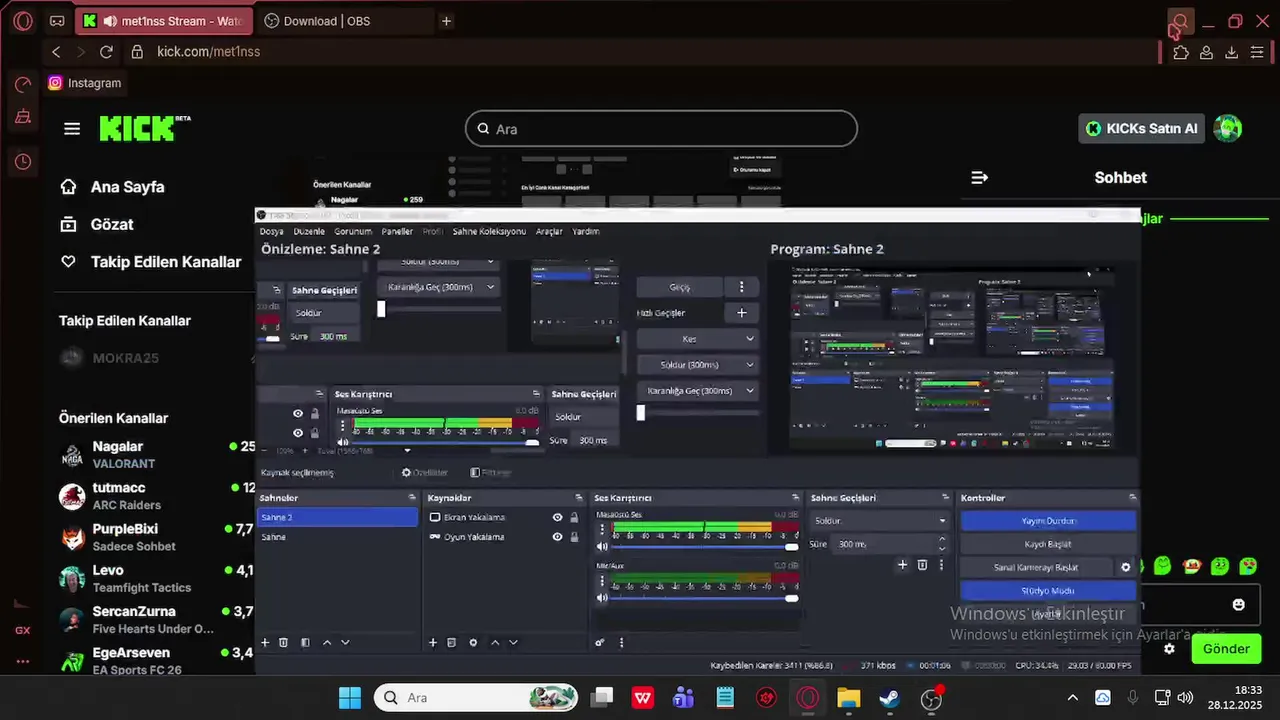Lock the Oyun Yakalama source
Image resolution: width=1280 pixels, height=720 pixels.
coord(574,537)
